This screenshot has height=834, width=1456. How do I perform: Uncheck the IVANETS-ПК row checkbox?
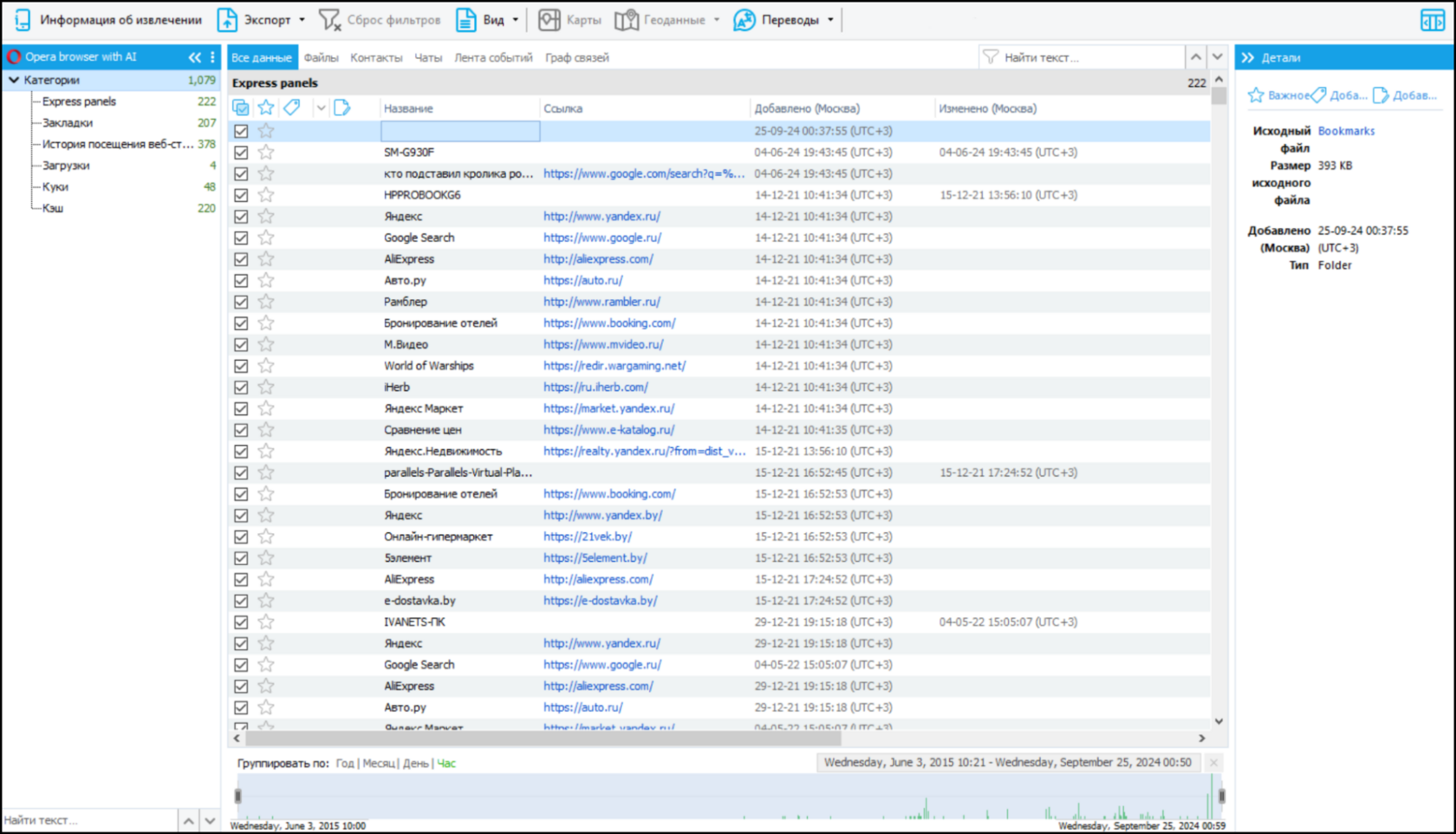click(241, 622)
